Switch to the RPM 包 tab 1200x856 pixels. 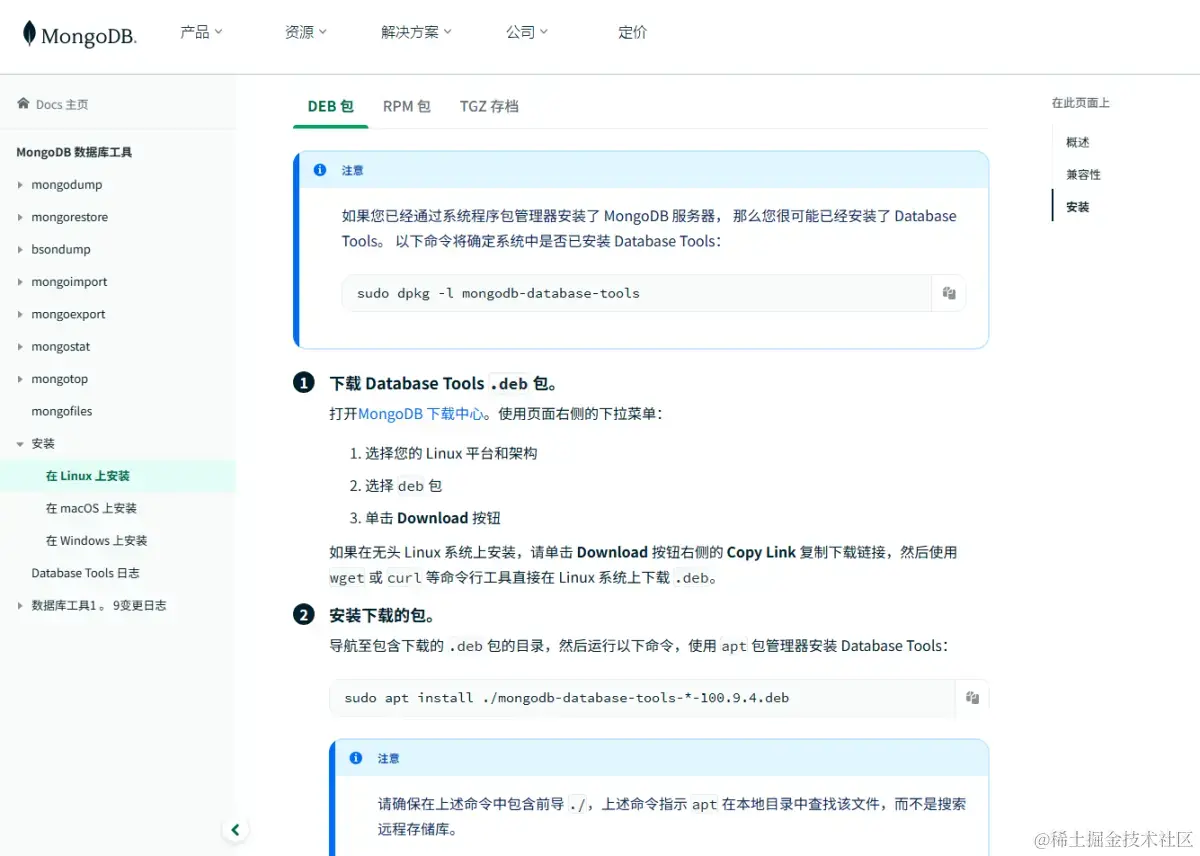[406, 106]
